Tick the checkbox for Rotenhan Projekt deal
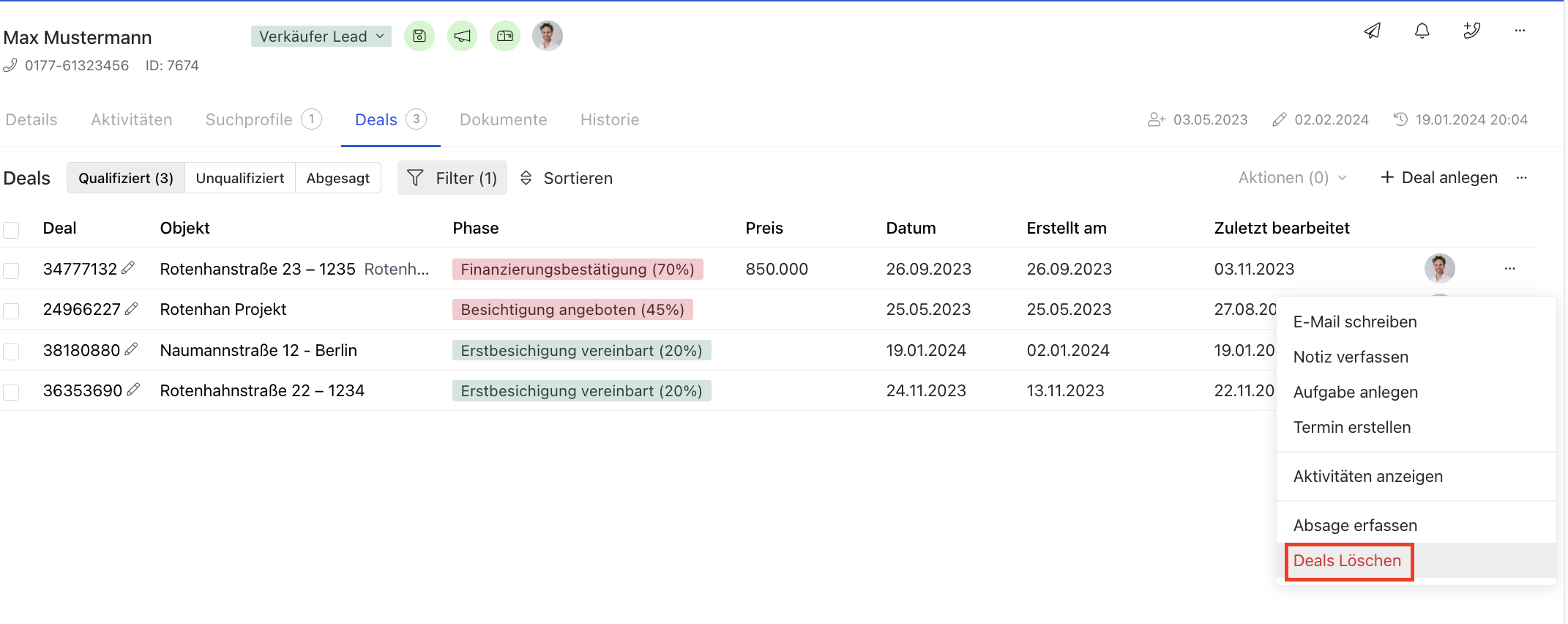Image resolution: width=1568 pixels, height=624 pixels. coord(12,311)
